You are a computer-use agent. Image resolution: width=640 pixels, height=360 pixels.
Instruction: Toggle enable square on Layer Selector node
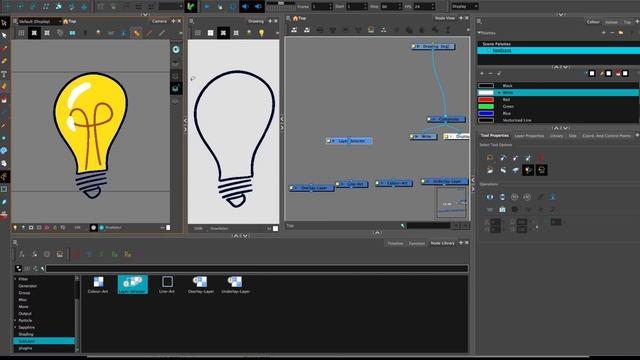(328, 141)
